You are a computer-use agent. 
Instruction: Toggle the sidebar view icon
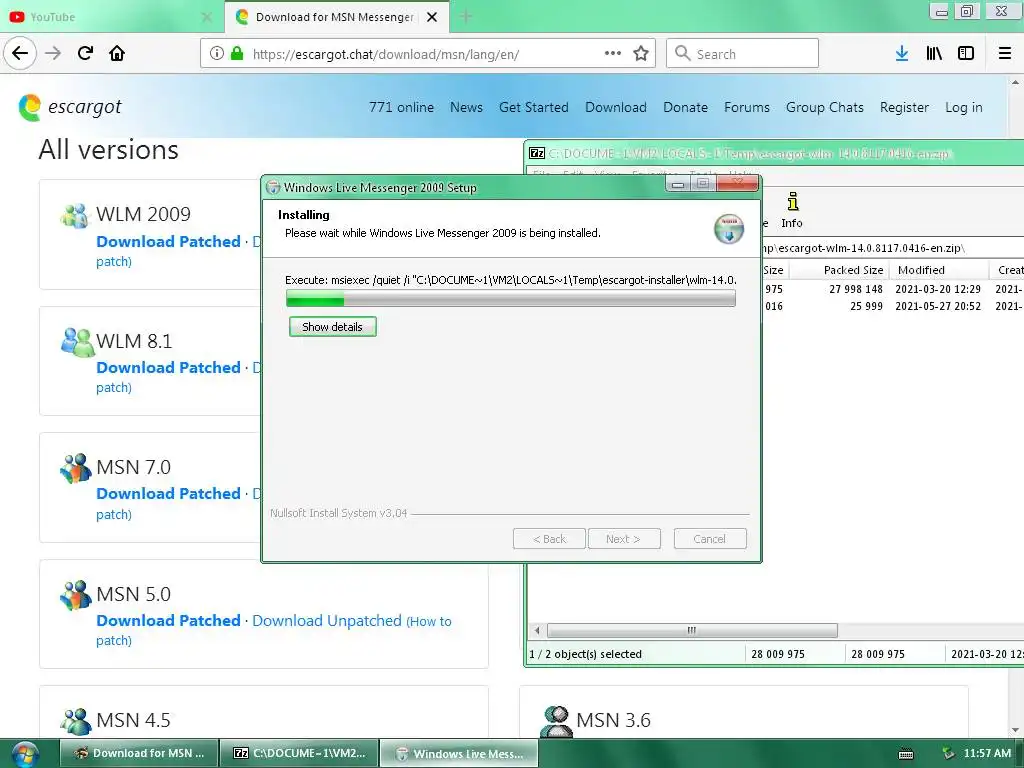966,53
